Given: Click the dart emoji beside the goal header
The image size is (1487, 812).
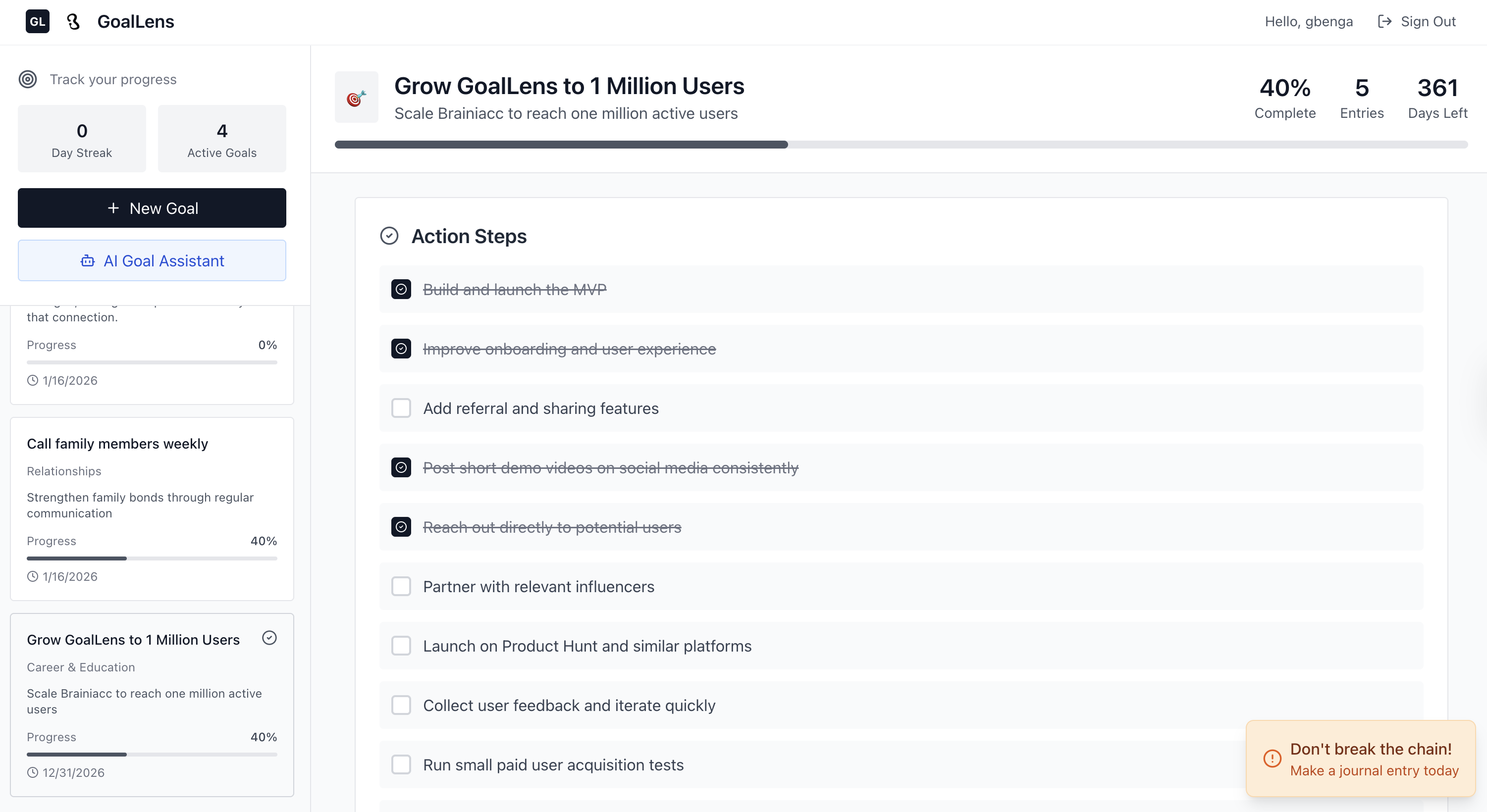Looking at the screenshot, I should click(356, 97).
